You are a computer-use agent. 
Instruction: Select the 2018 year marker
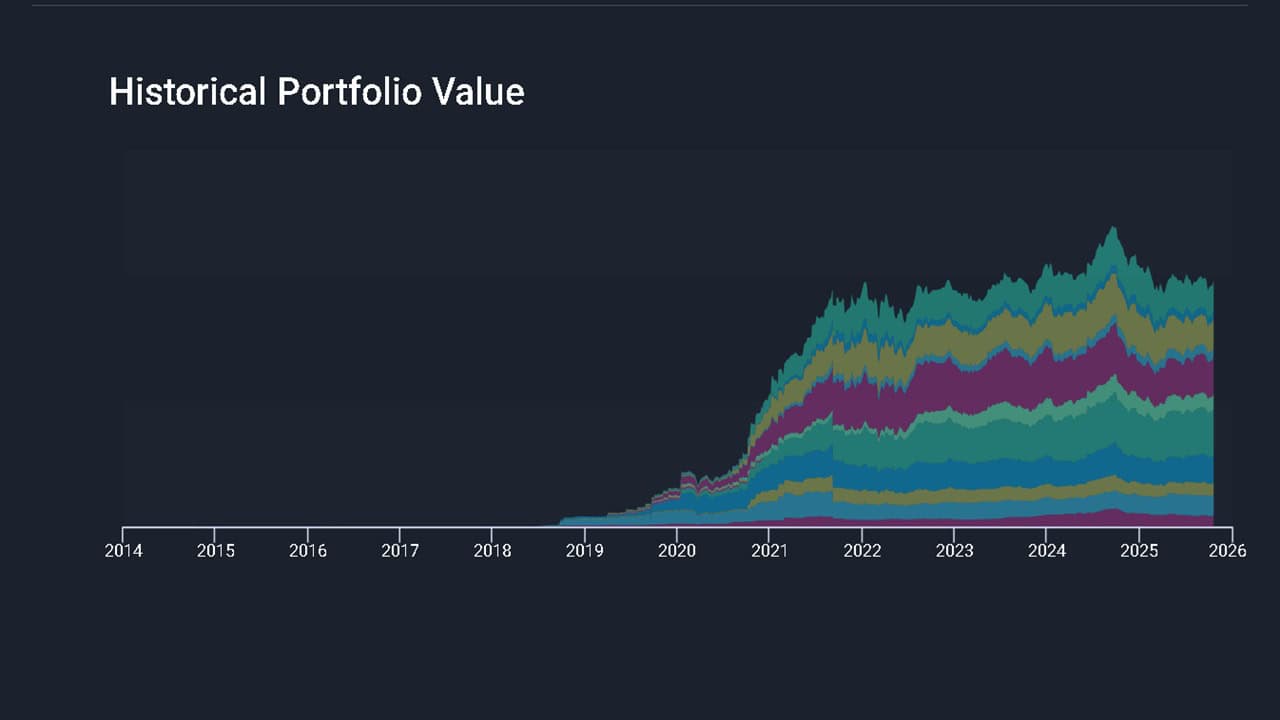point(492,551)
